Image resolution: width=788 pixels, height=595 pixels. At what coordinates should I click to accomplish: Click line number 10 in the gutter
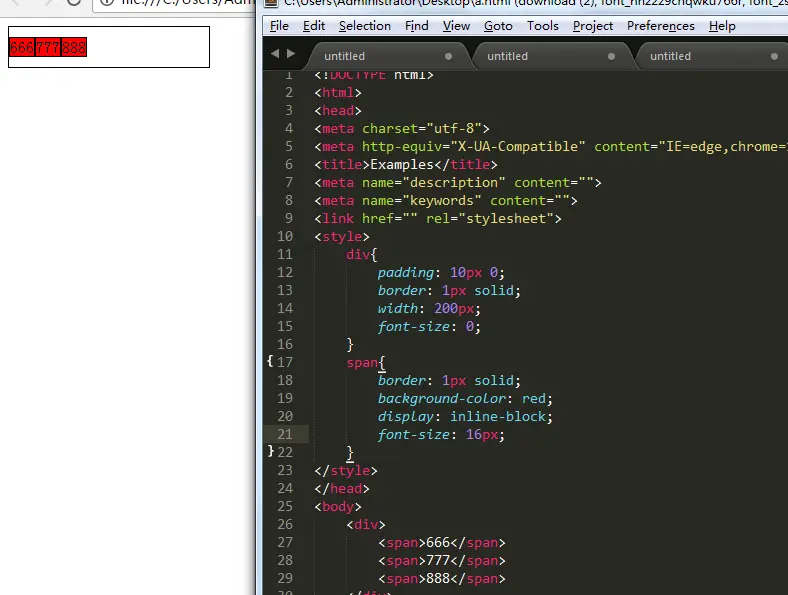[x=284, y=236]
